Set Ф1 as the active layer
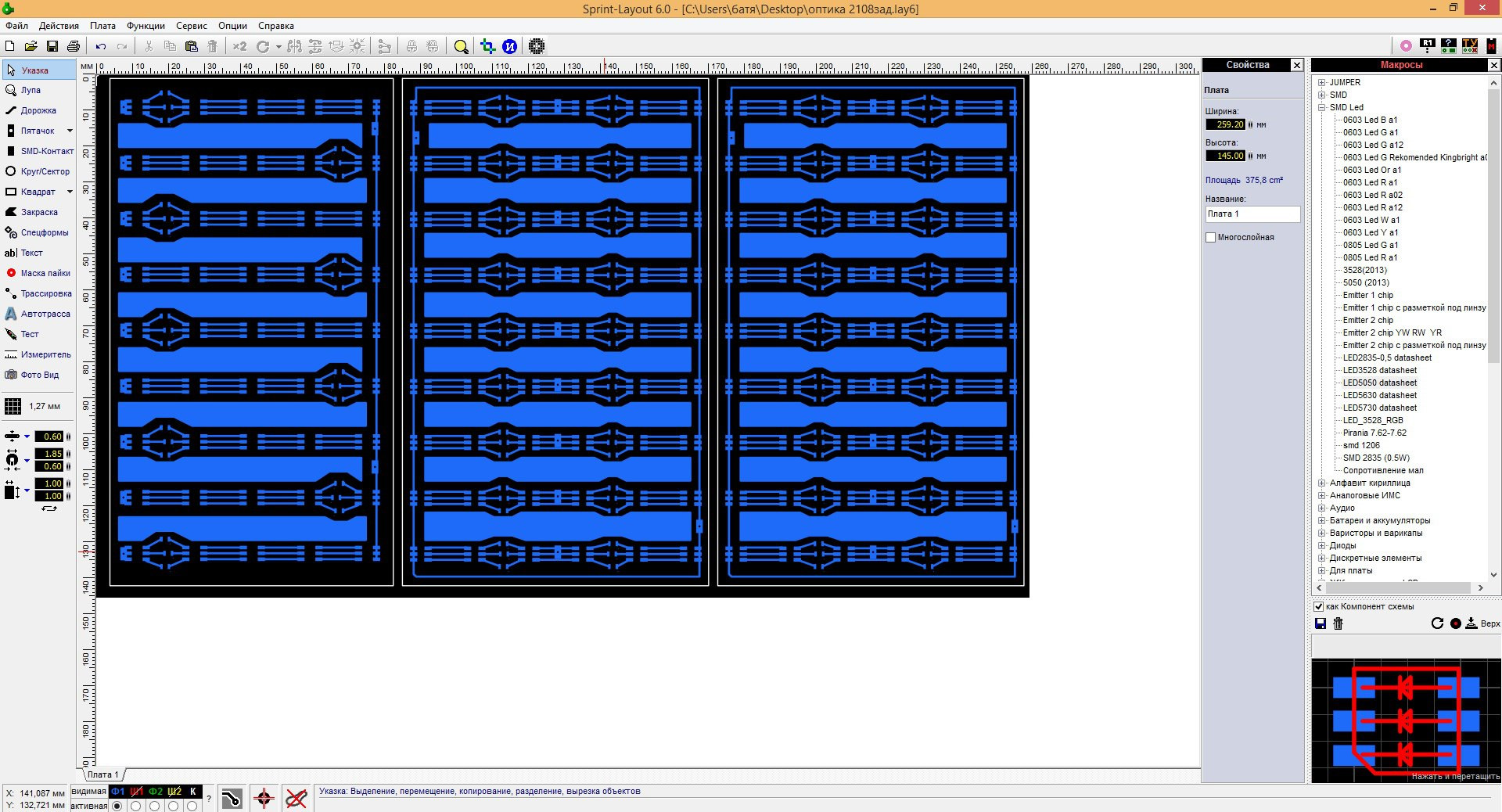1502x812 pixels. (117, 806)
